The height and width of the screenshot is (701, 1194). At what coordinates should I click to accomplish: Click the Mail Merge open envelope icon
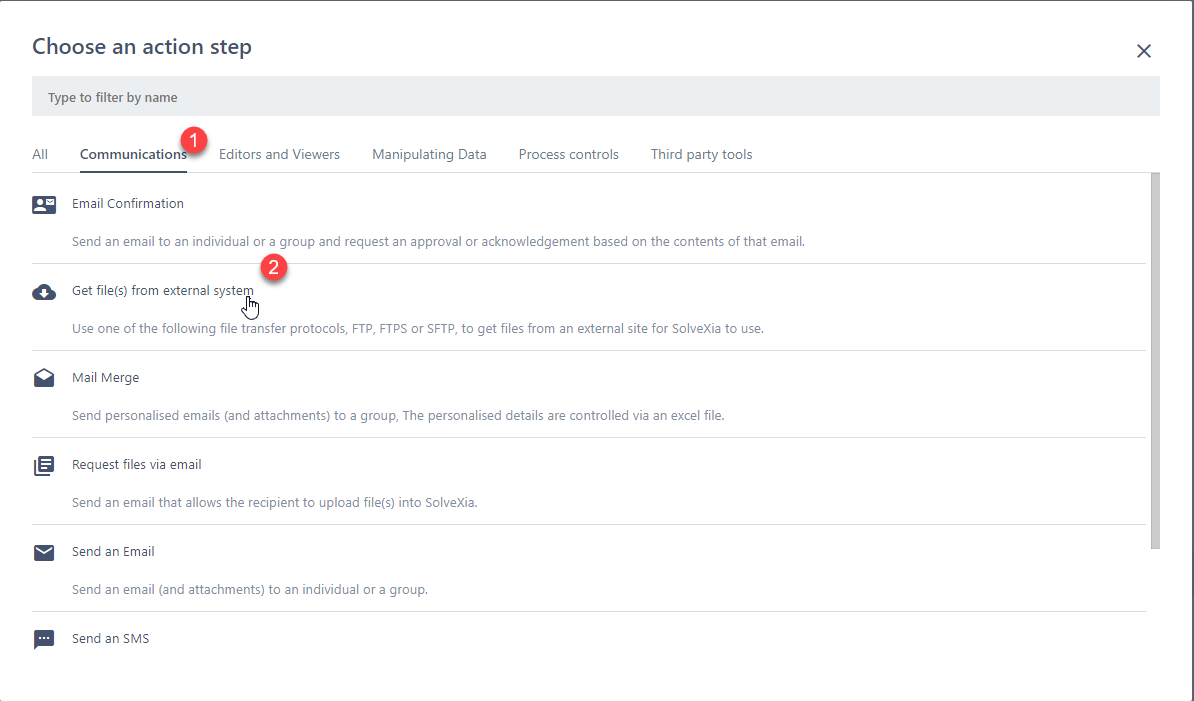[x=44, y=379]
